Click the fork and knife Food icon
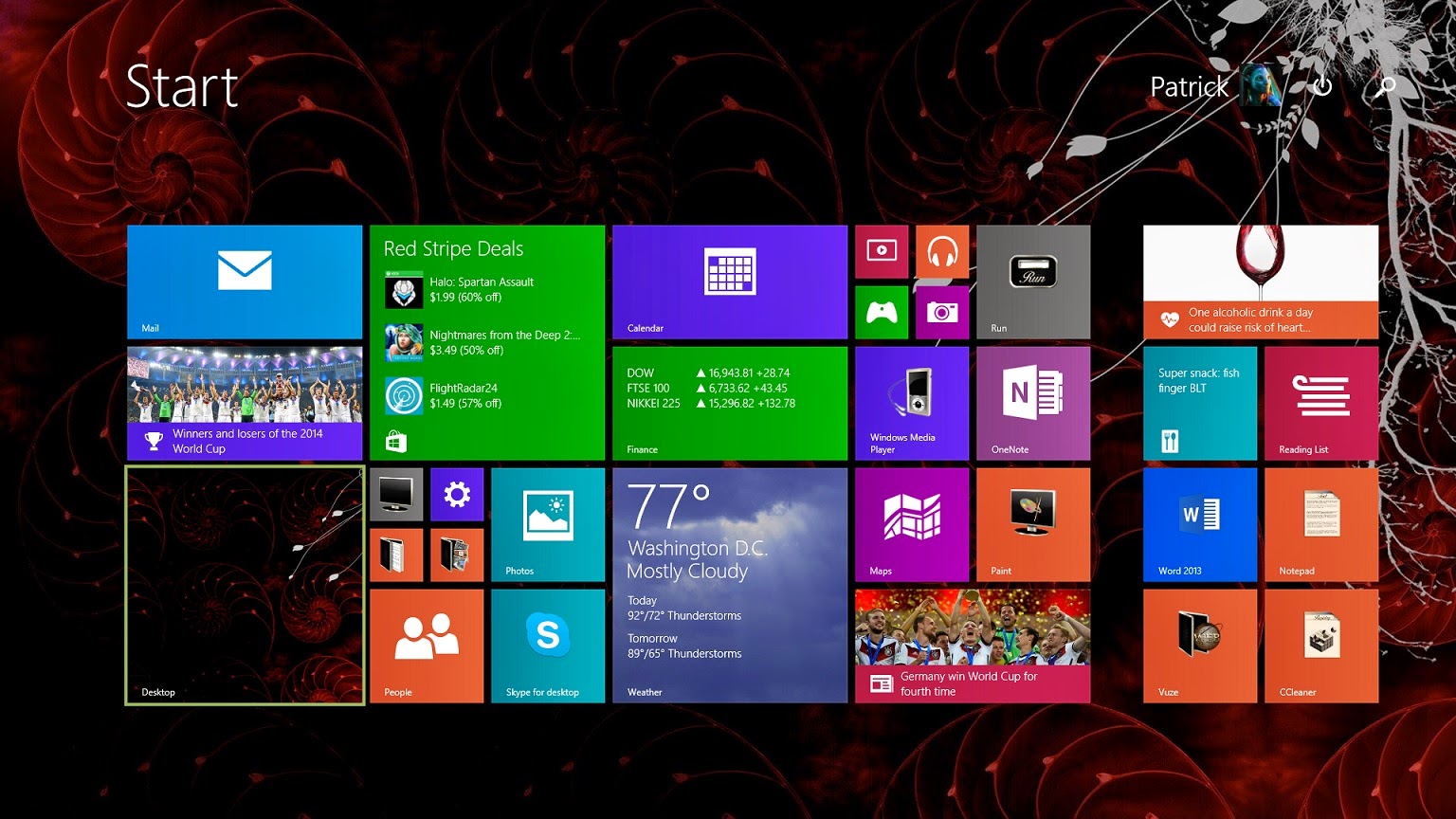 pyautogui.click(x=1170, y=441)
